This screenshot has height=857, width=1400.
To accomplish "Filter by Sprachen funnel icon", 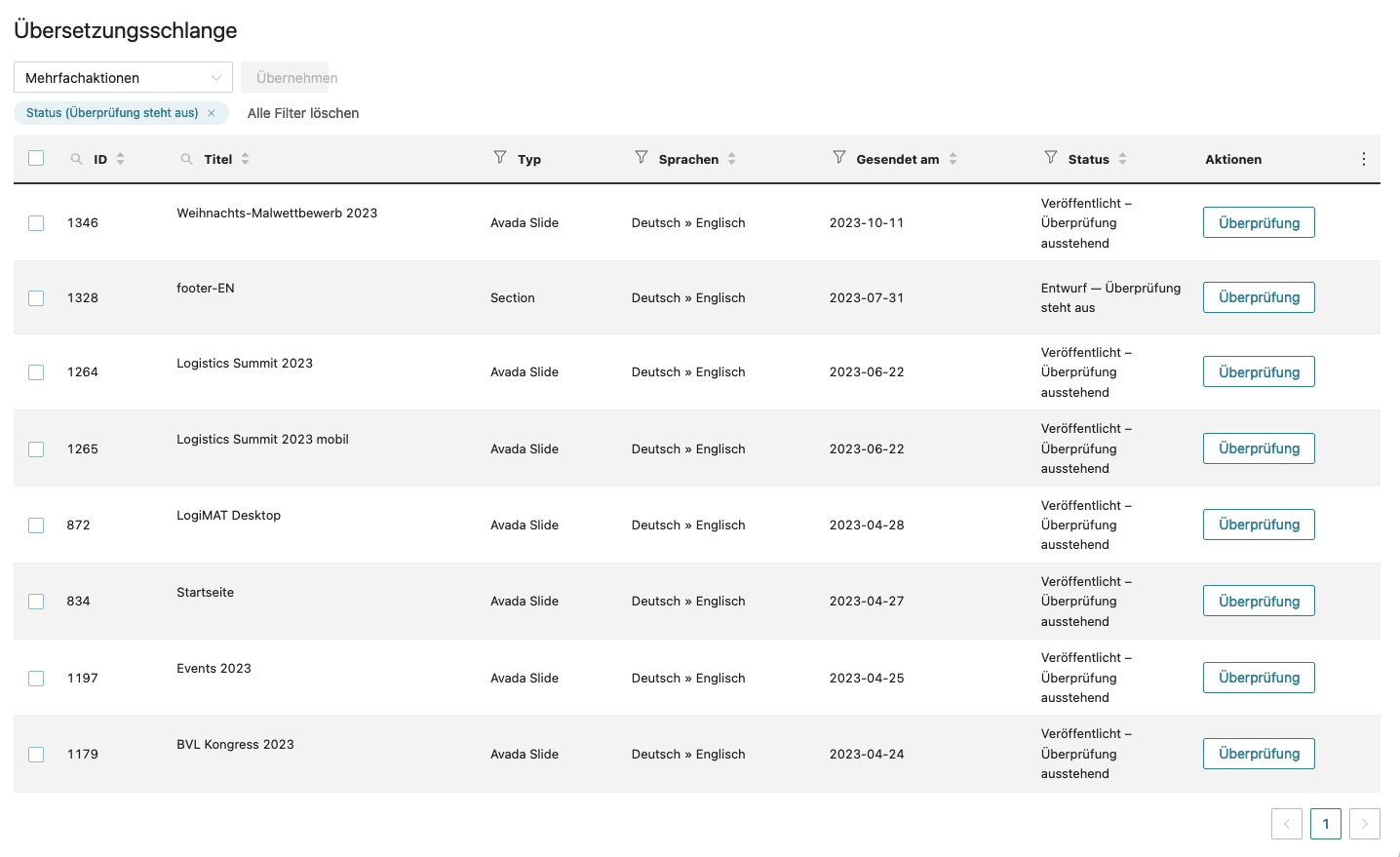I will (x=642, y=157).
